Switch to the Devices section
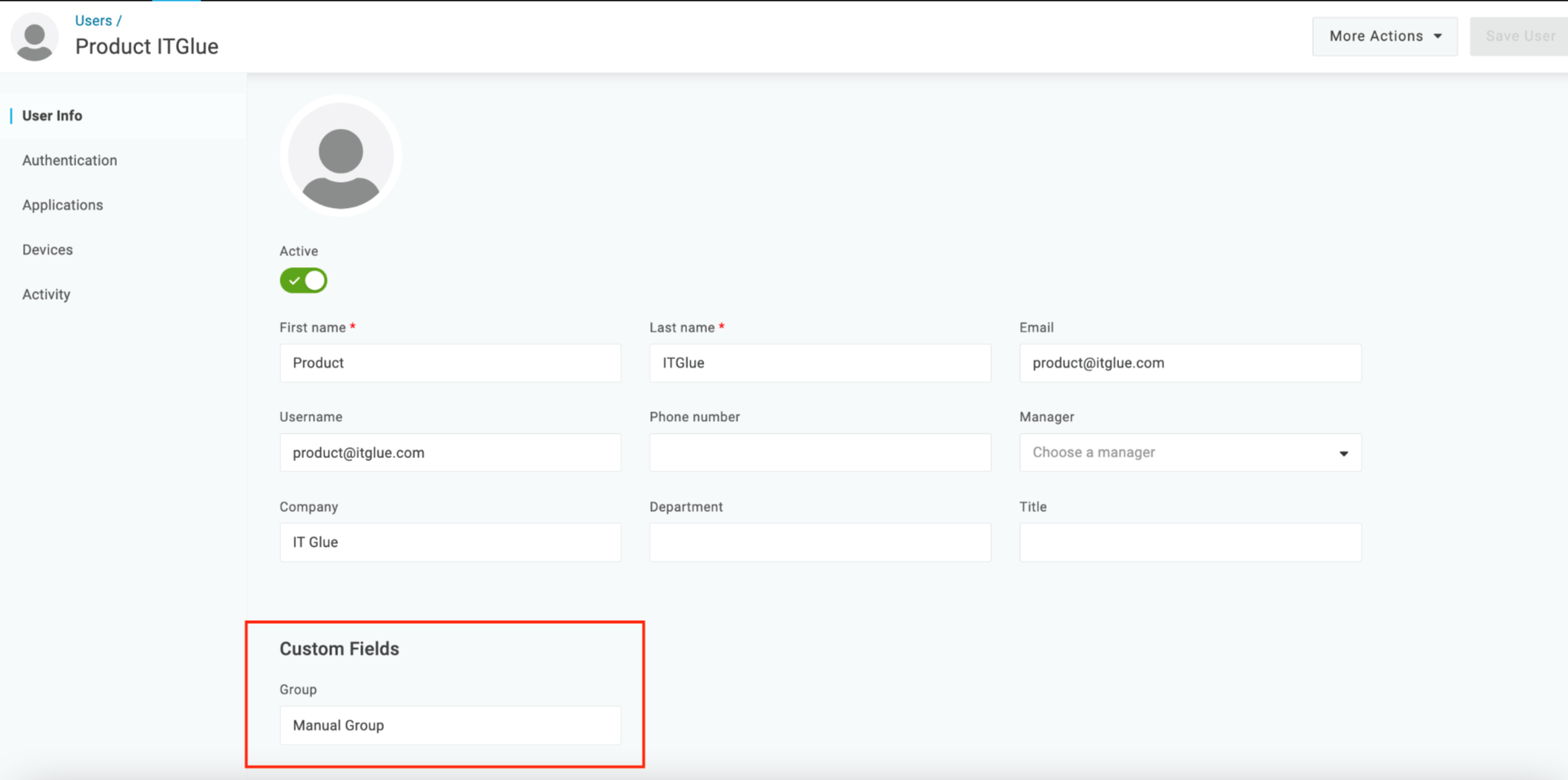This screenshot has width=1568, height=780. click(47, 249)
